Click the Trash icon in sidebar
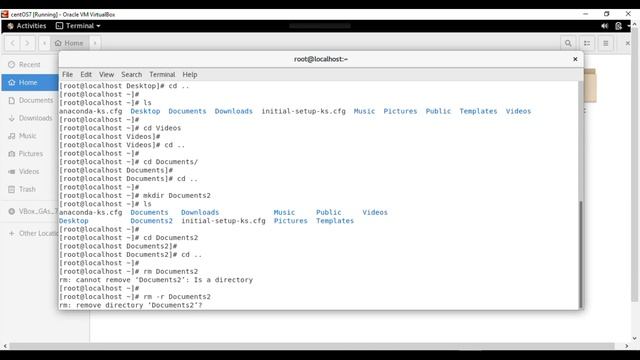Image resolution: width=640 pixels, height=360 pixels. coord(11,189)
